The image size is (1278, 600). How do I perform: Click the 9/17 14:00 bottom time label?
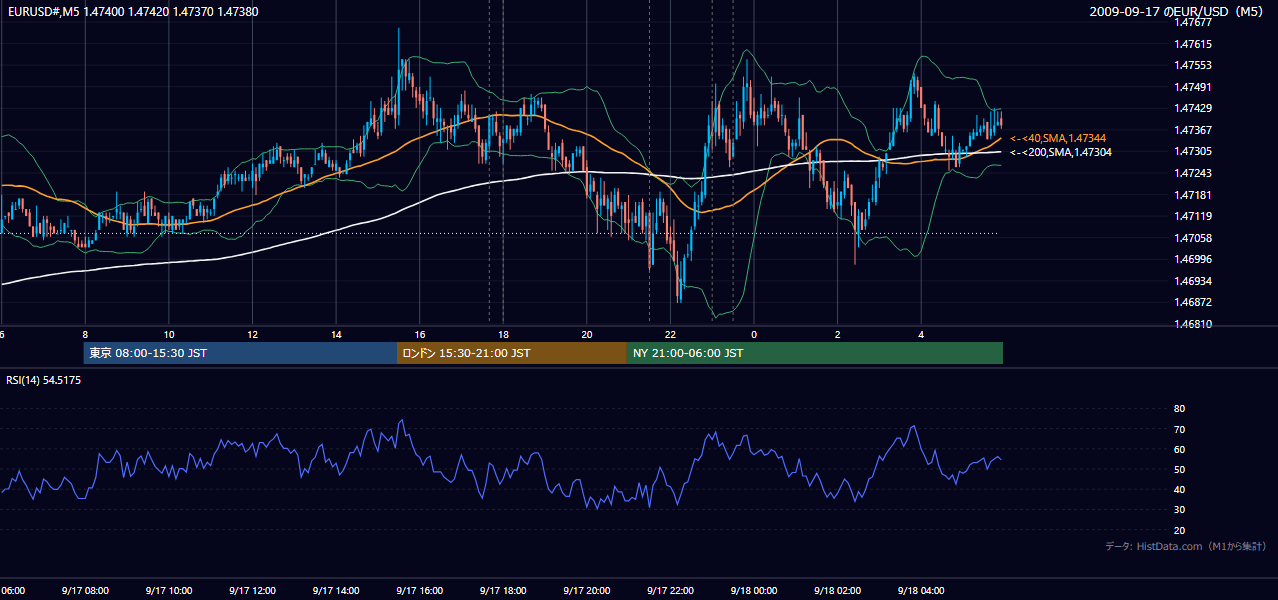336,590
